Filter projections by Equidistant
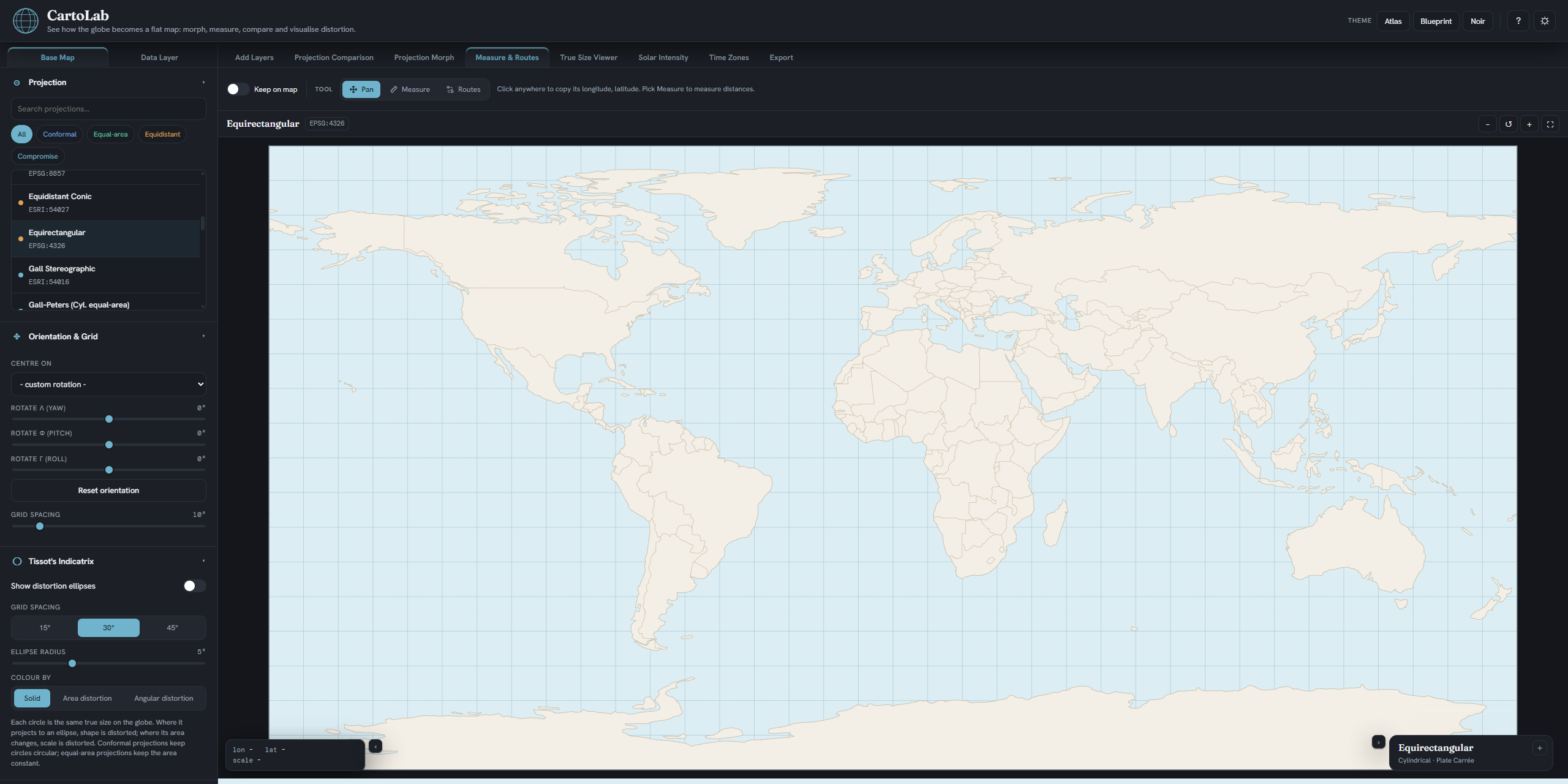This screenshot has width=1568, height=784. [x=162, y=134]
